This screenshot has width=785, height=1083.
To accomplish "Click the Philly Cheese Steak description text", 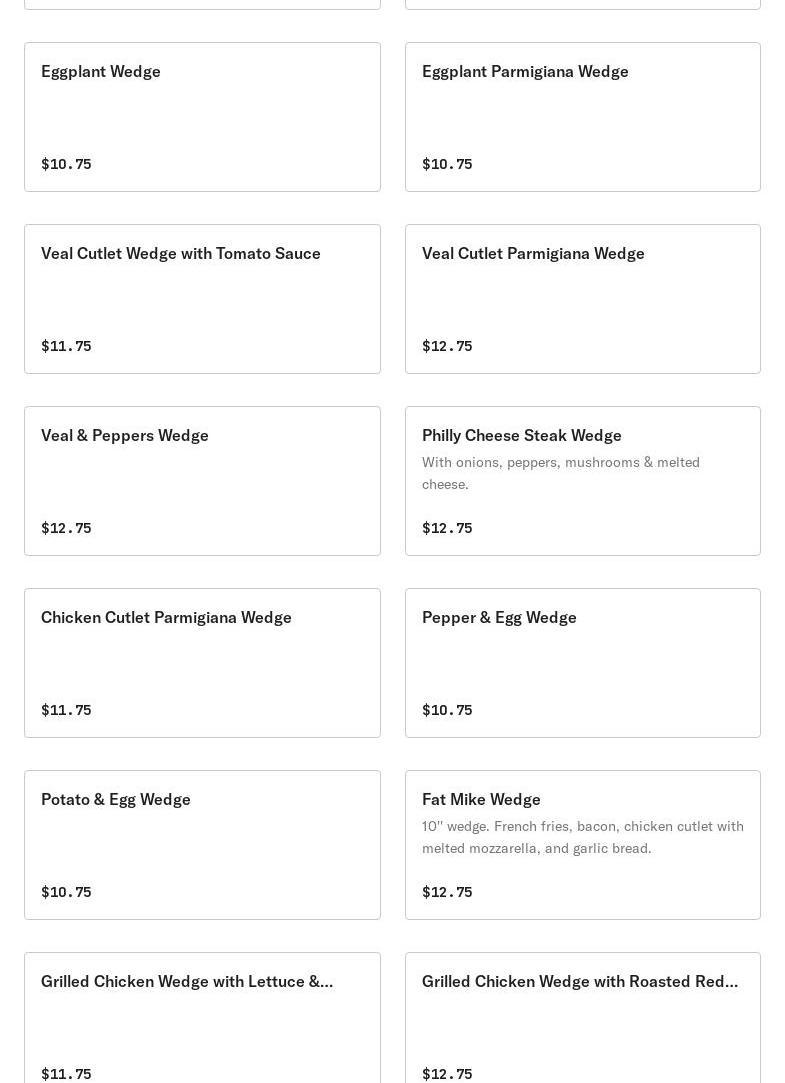I will coord(561,473).
